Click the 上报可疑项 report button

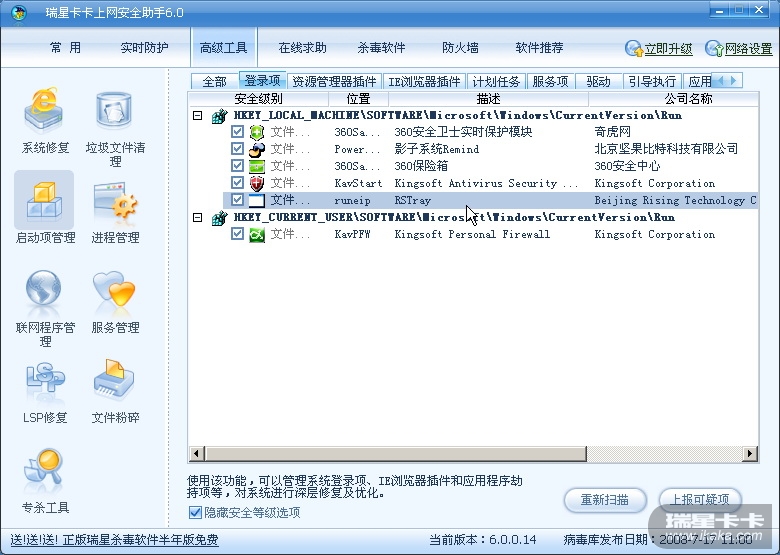click(x=700, y=499)
